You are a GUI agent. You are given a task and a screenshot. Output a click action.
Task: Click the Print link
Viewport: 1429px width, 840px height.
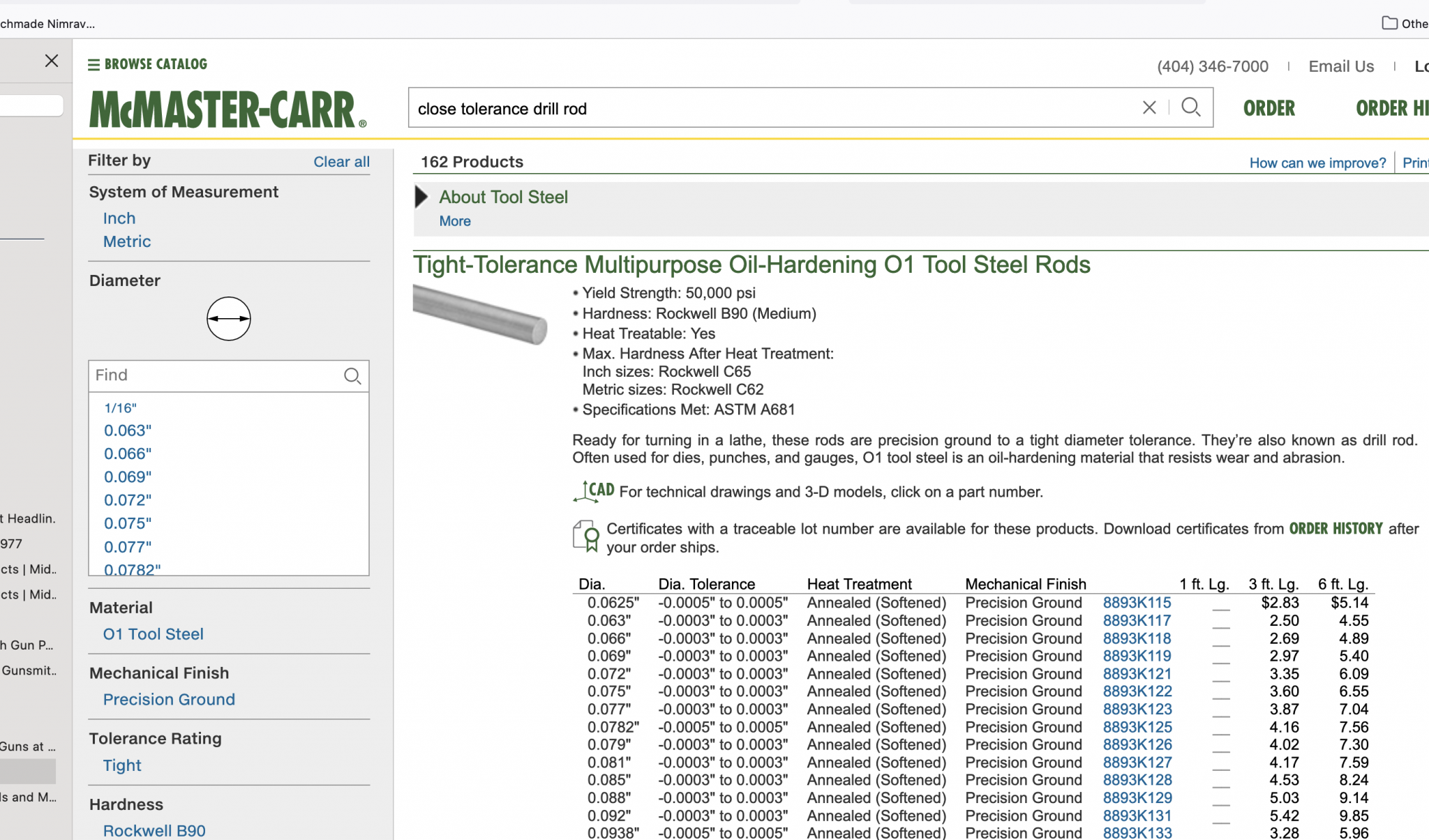1415,163
